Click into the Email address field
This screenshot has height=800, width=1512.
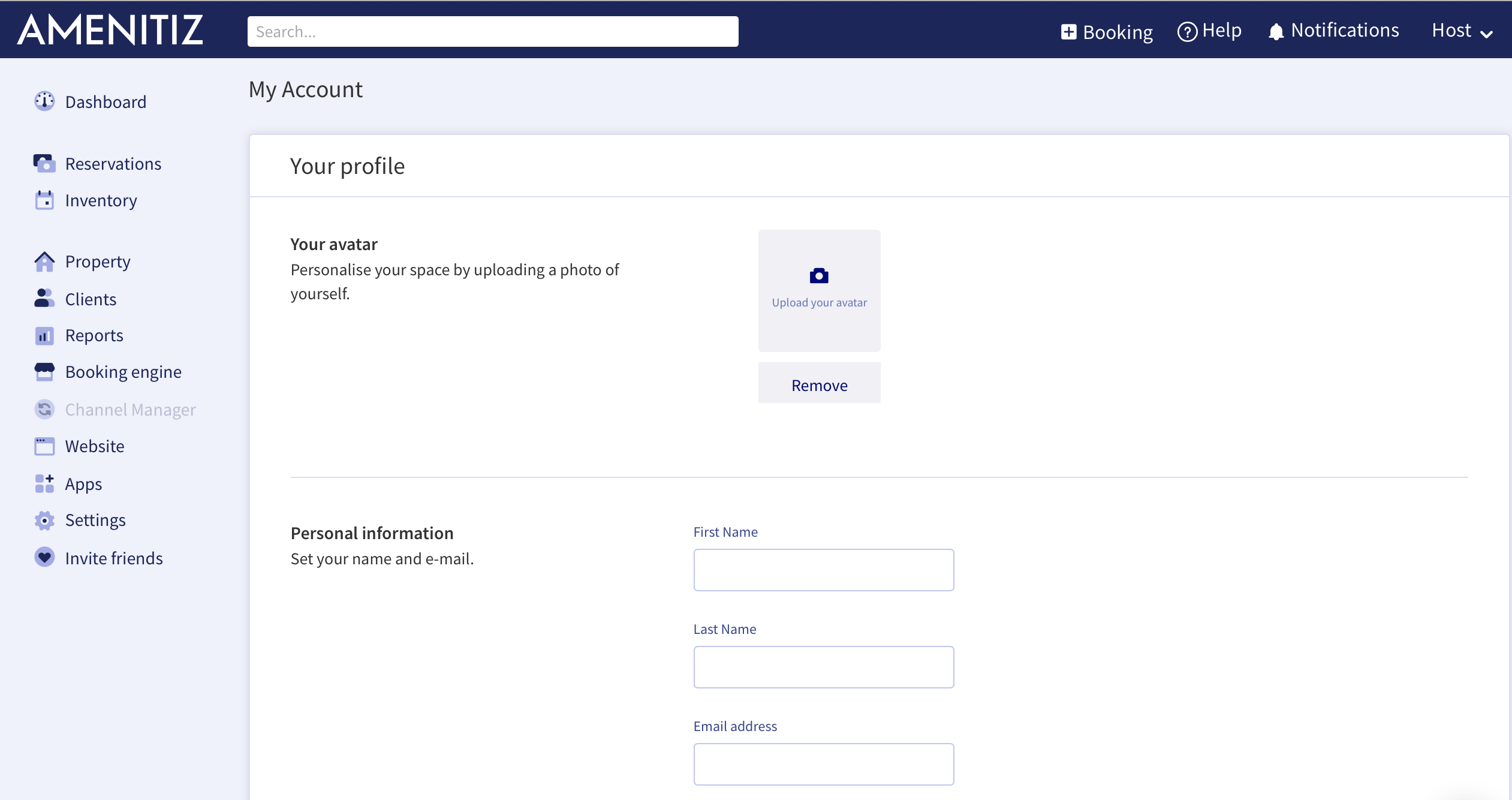824,764
